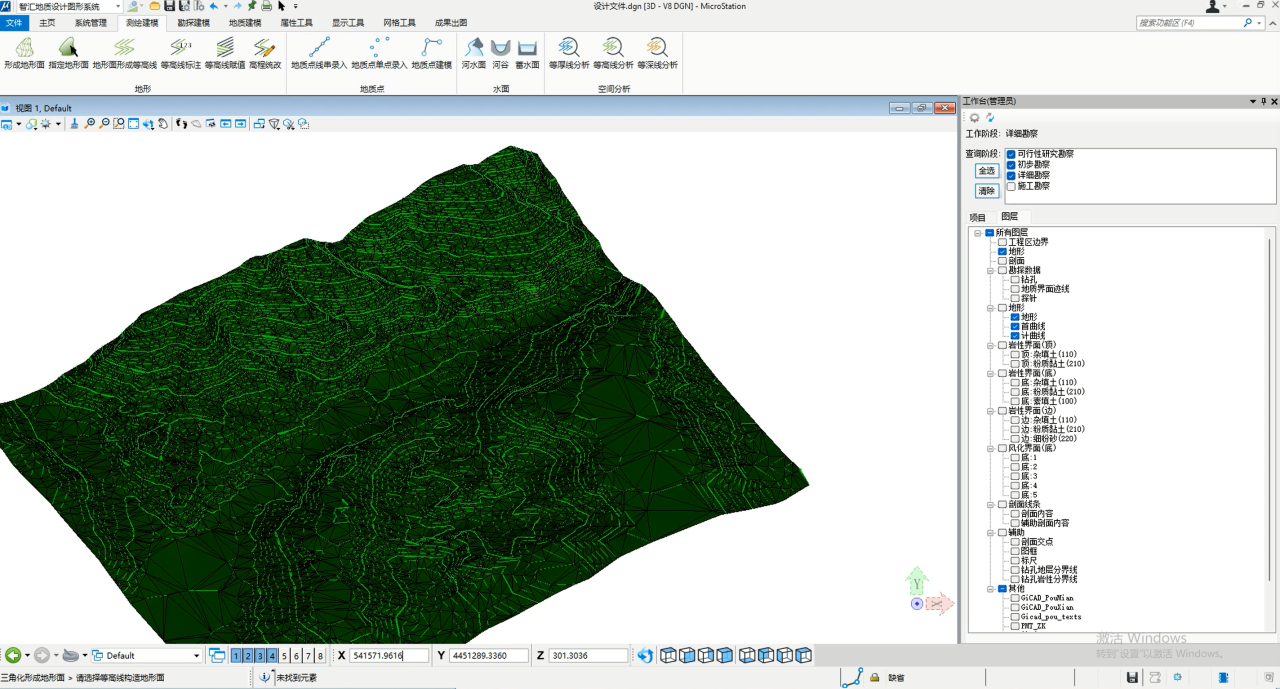Check the 钻孔 layer checkbox
The width and height of the screenshot is (1280, 689).
(1015, 280)
